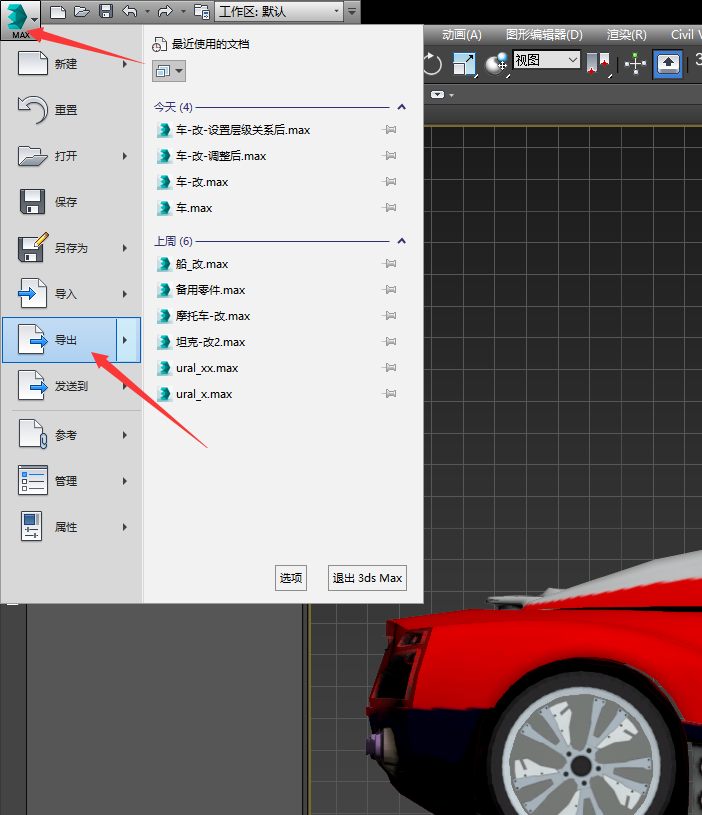Screen dimensions: 702x815
Task: Toggle pin for ural_x.max
Action: pyautogui.click(x=390, y=394)
